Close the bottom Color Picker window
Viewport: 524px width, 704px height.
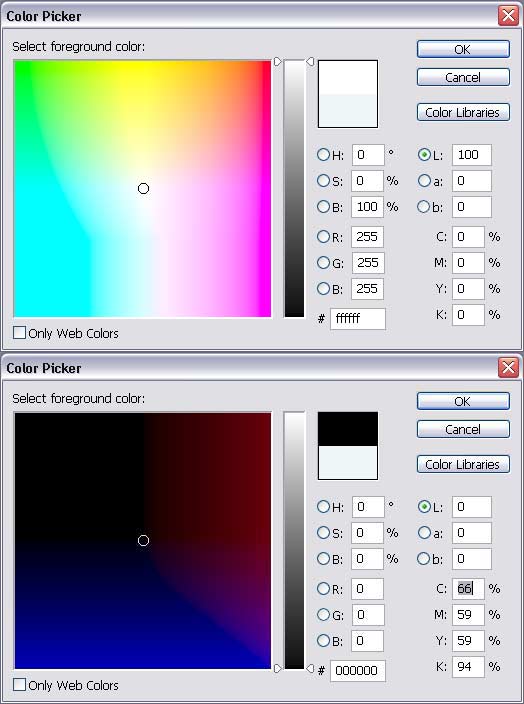508,368
